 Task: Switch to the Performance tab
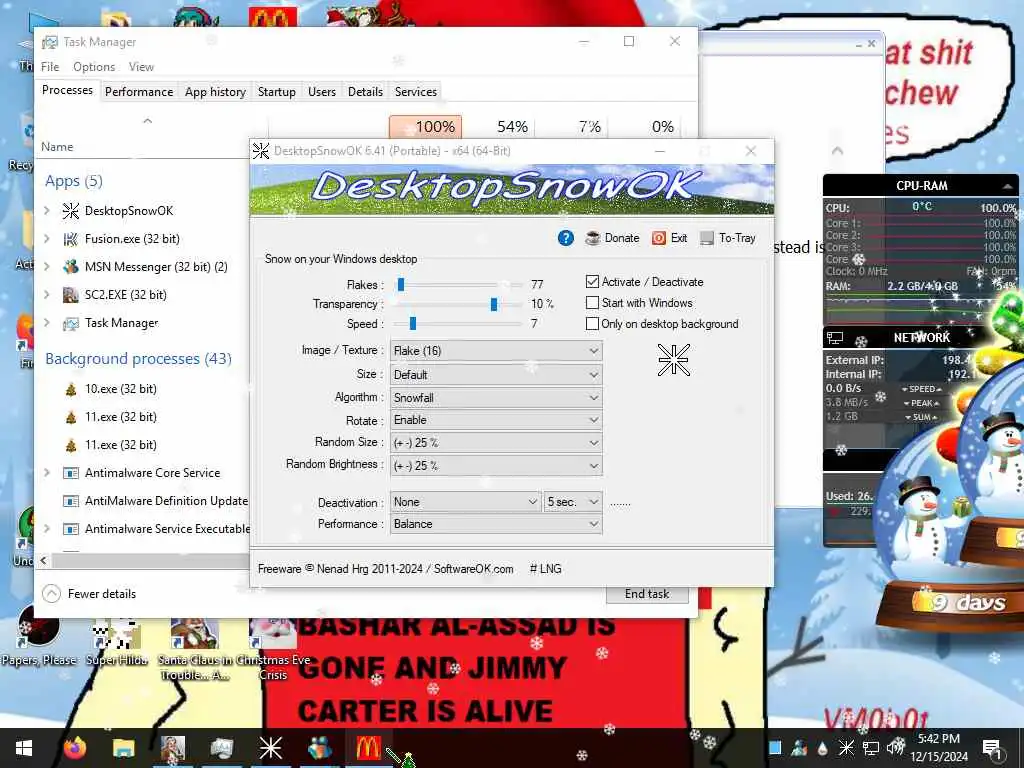pyautogui.click(x=139, y=92)
